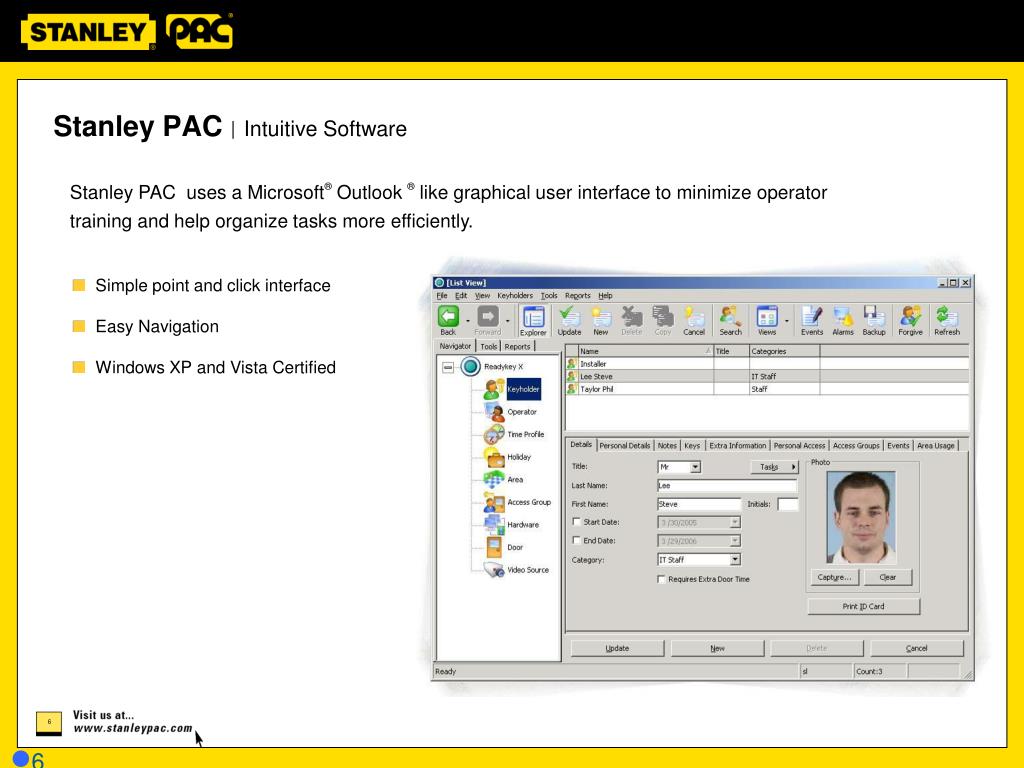Open the File menu
The height and width of the screenshot is (768, 1024).
point(442,296)
